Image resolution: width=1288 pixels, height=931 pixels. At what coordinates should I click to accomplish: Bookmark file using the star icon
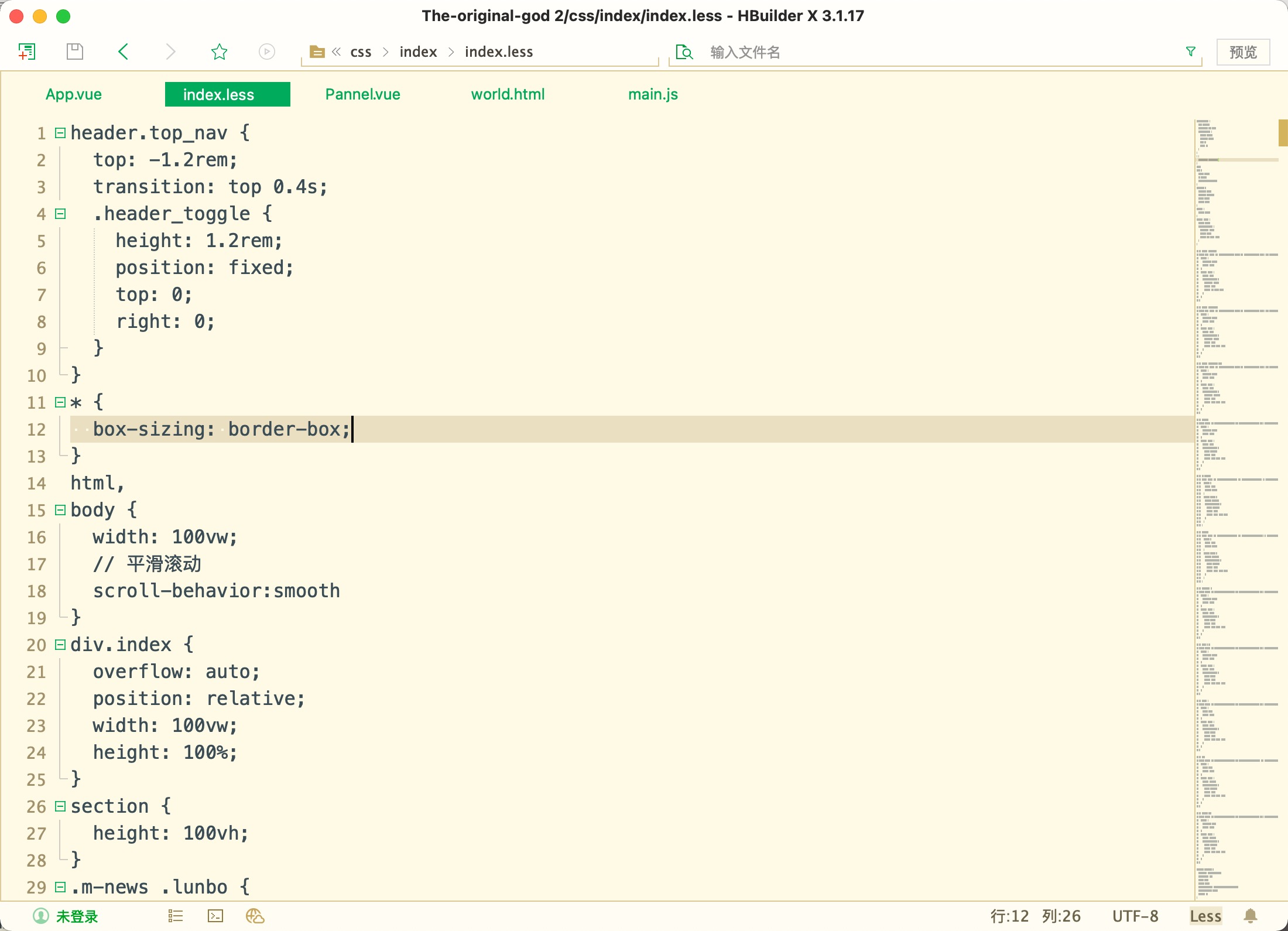(x=219, y=52)
